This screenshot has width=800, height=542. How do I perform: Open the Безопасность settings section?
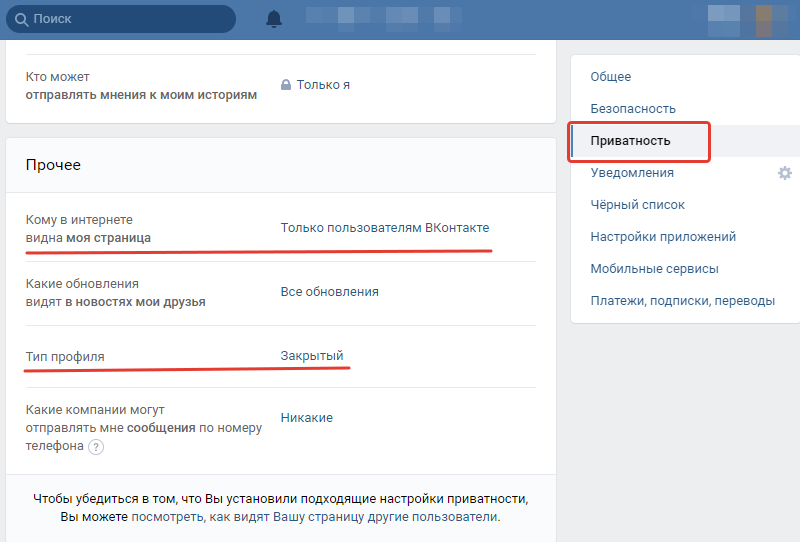(633, 109)
